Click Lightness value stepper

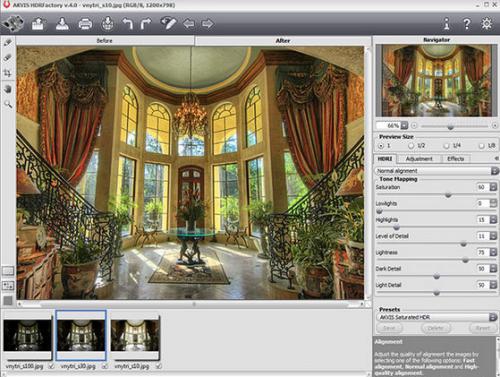click(493, 252)
